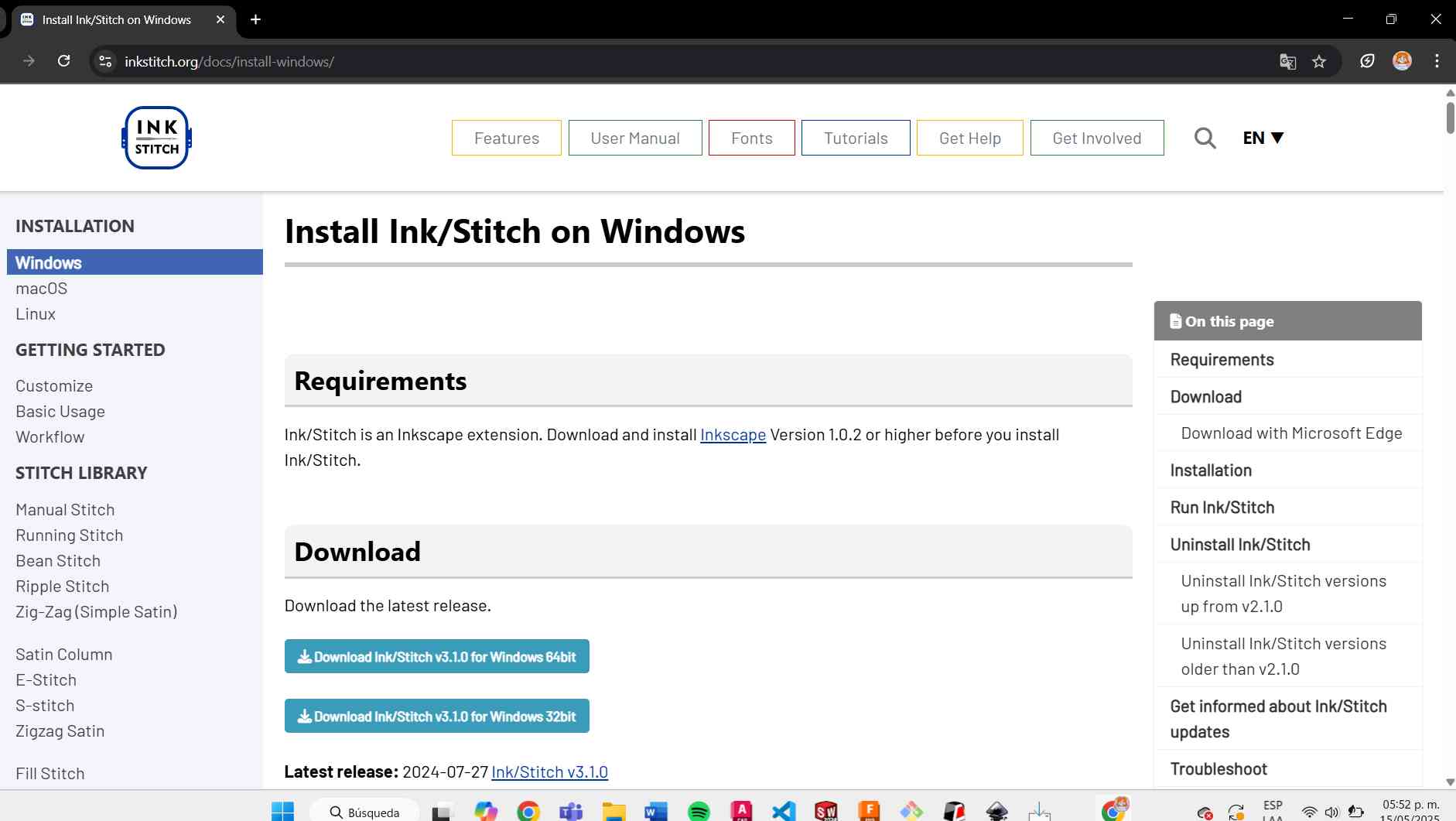Click the browser address bar URL
Screen dimensions: 1456x821
(x=229, y=61)
